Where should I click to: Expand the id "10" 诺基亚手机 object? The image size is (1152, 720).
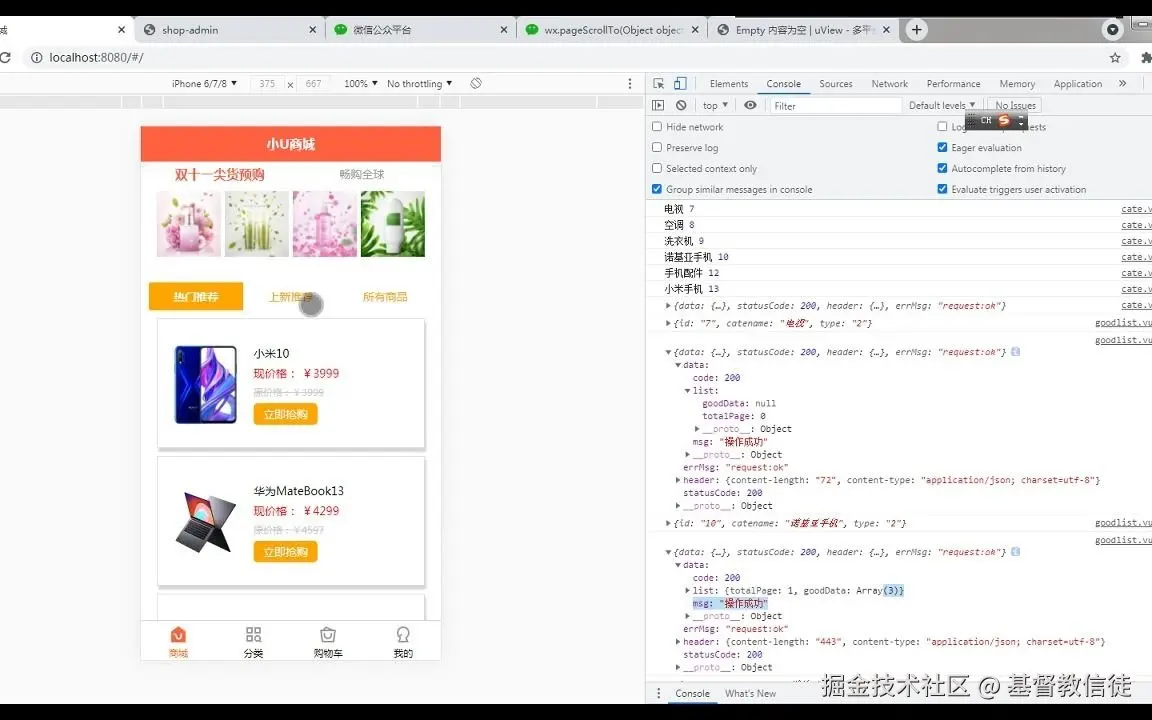click(668, 523)
